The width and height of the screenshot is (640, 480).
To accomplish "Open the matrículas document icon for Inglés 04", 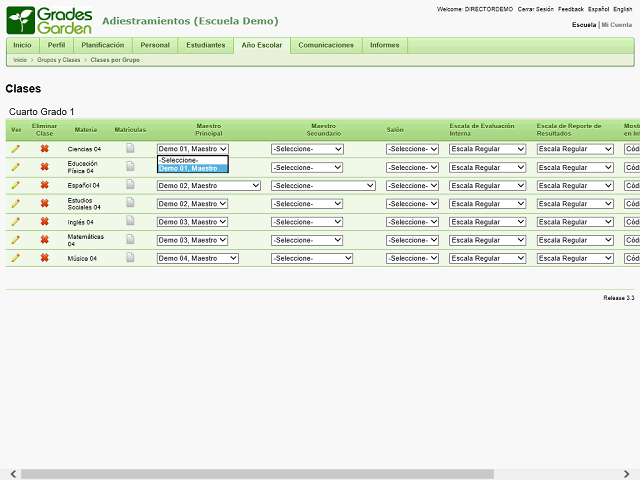I will click(x=130, y=221).
